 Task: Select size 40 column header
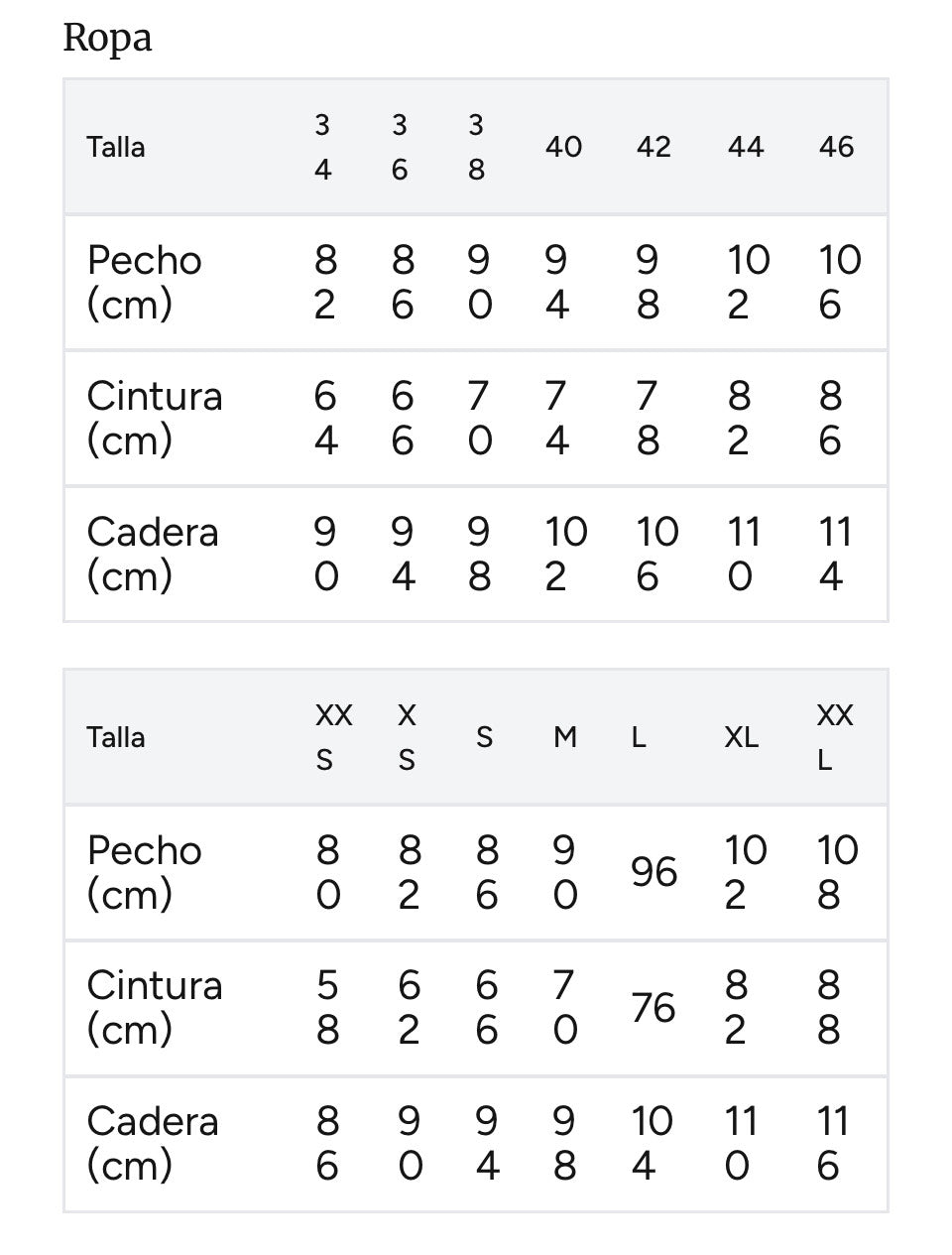click(563, 147)
